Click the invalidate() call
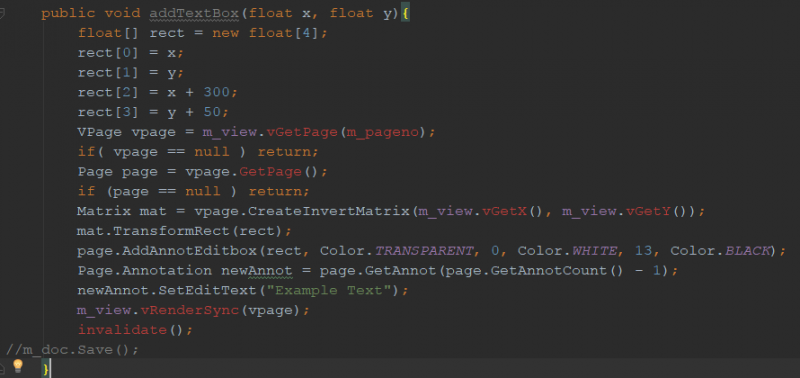The image size is (800, 378). click(x=131, y=330)
